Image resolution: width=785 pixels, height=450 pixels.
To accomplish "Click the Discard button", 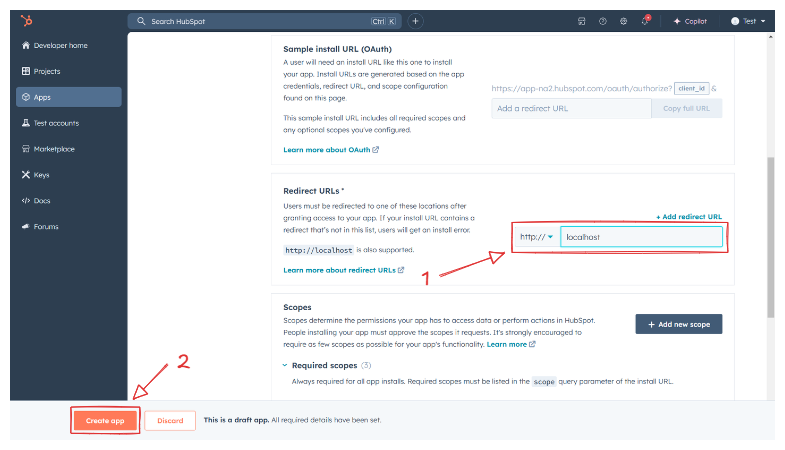I will [x=170, y=420].
